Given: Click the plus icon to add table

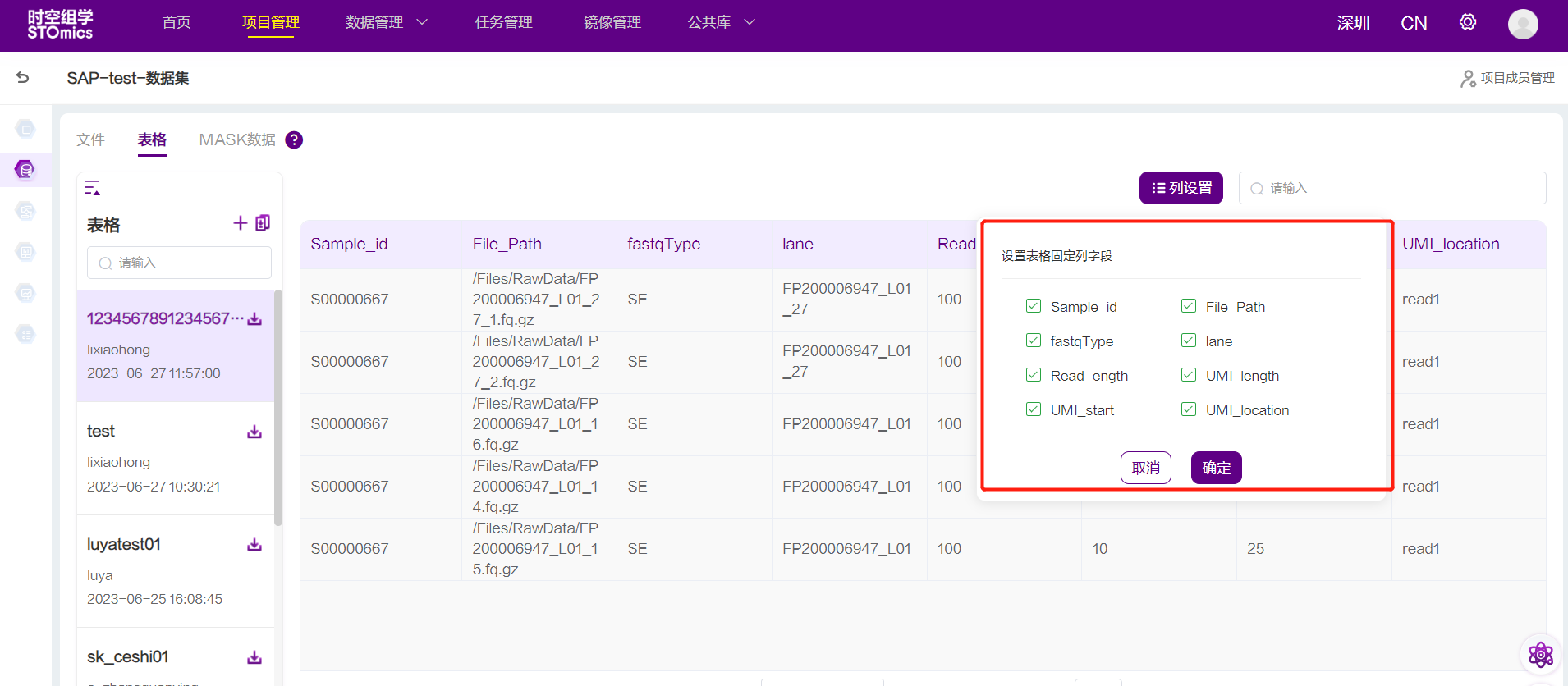Looking at the screenshot, I should coord(240,223).
